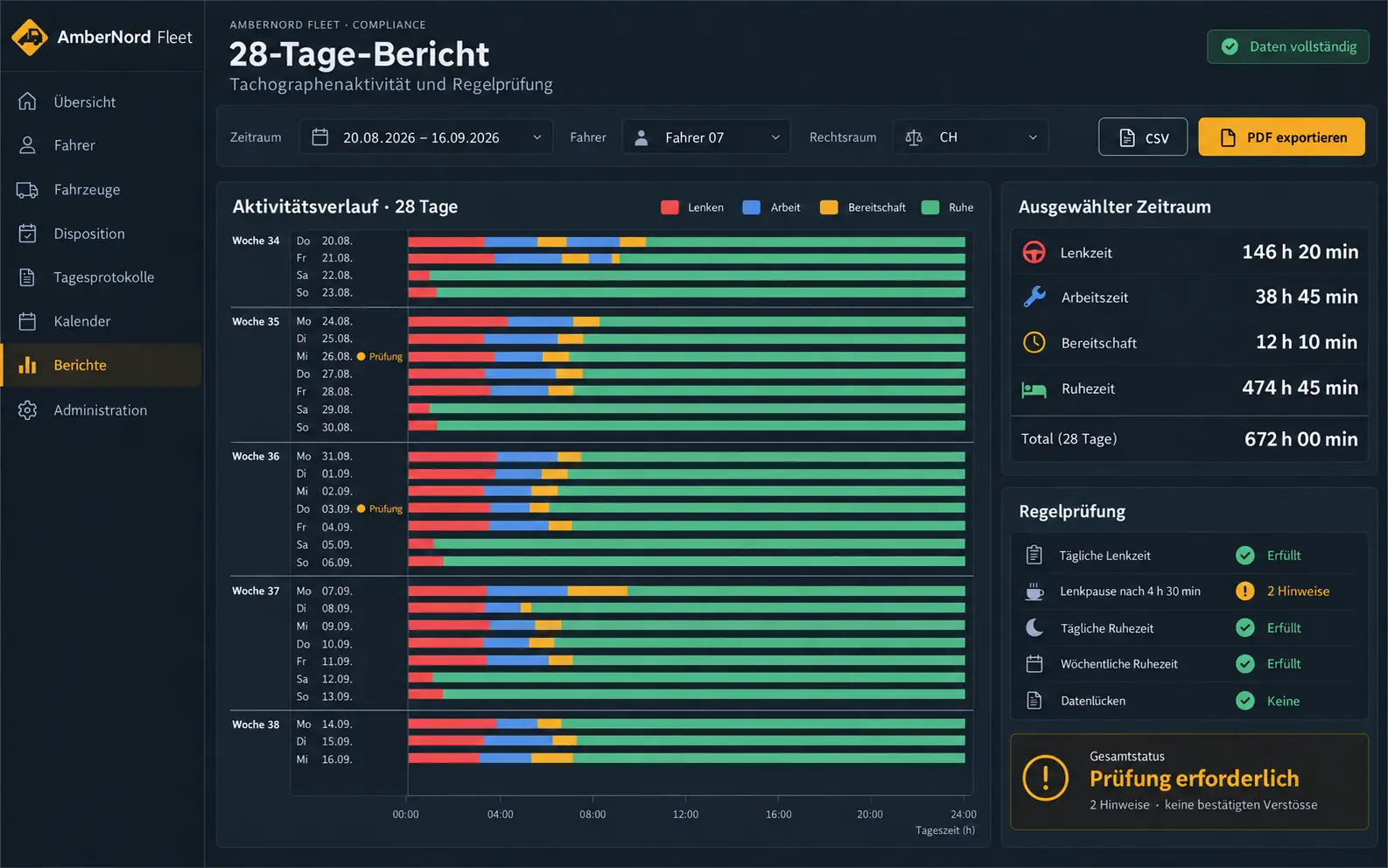Click the activity bar for Mo 07.09.
This screenshot has height=868, width=1388.
[x=686, y=591]
